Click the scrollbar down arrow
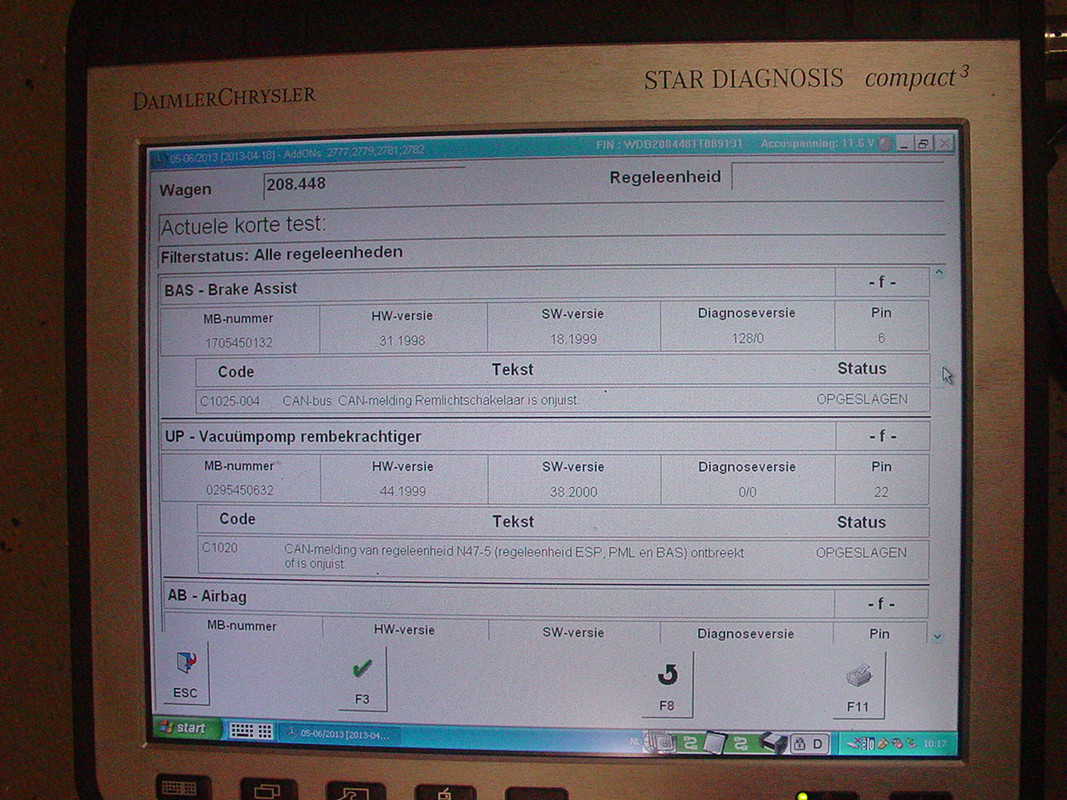The width and height of the screenshot is (1067, 800). (938, 637)
